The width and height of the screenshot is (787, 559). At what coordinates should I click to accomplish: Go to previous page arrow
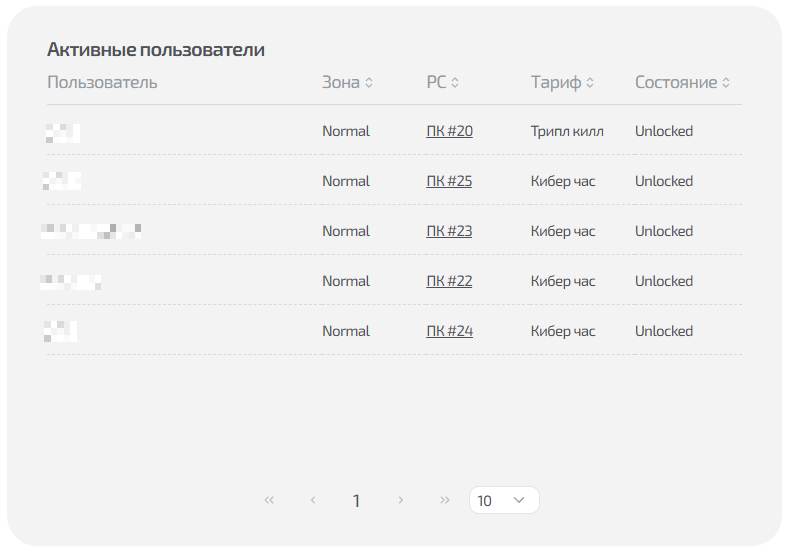[x=313, y=500]
